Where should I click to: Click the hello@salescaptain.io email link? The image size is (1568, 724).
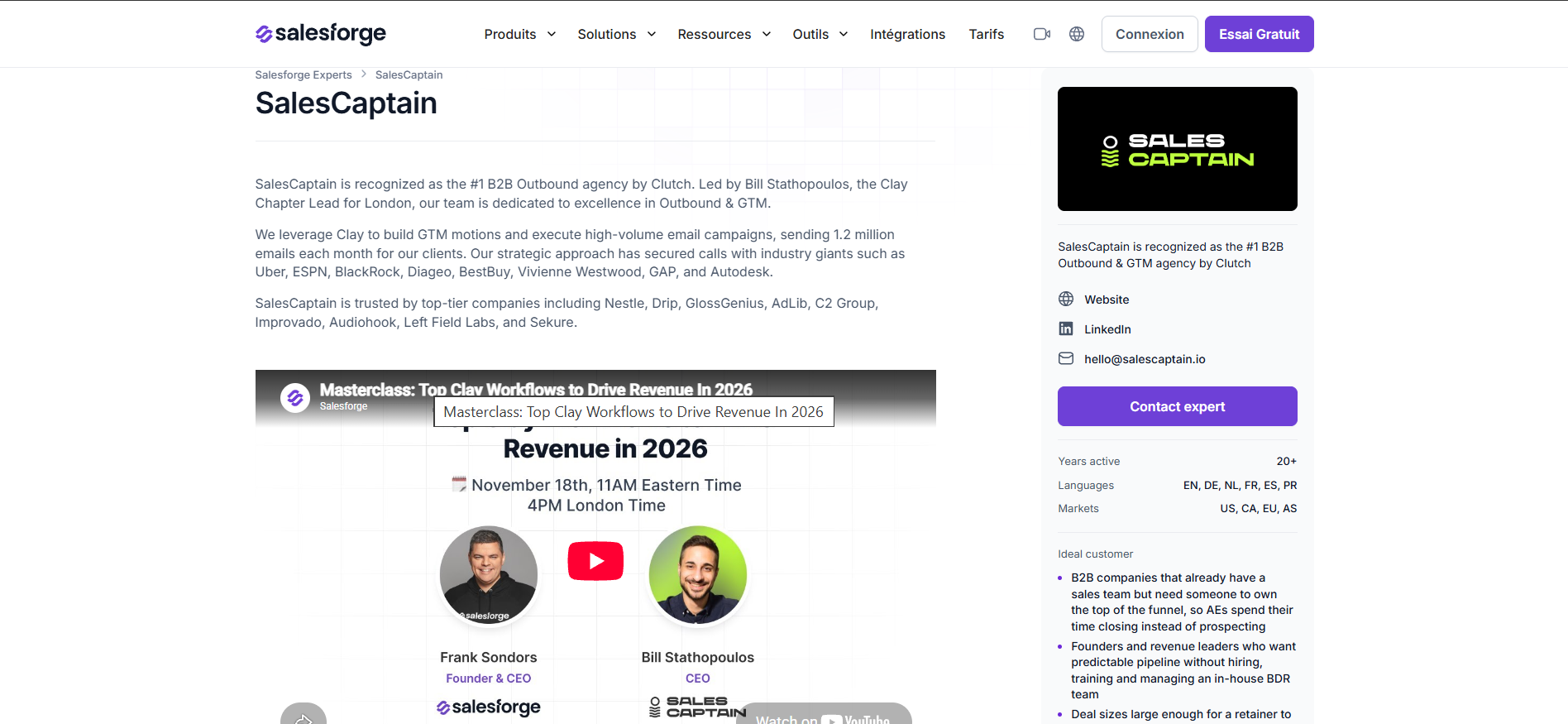pyautogui.click(x=1145, y=359)
